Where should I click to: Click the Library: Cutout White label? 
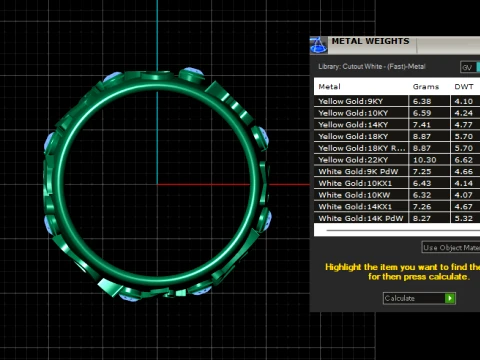tap(372, 67)
